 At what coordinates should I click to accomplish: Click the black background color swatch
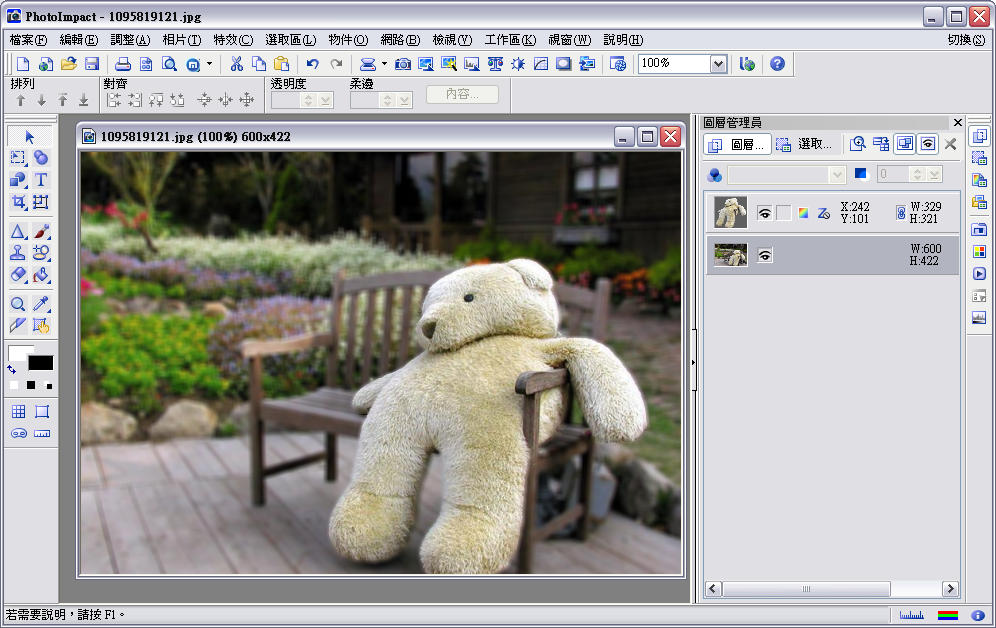pyautogui.click(x=41, y=364)
